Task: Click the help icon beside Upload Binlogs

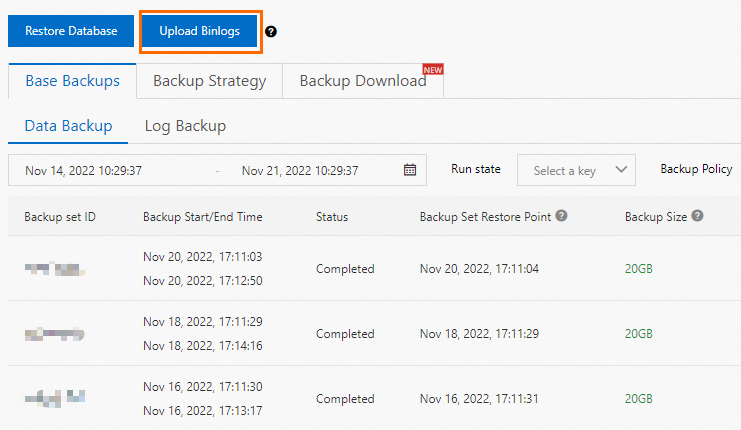Action: tap(271, 31)
